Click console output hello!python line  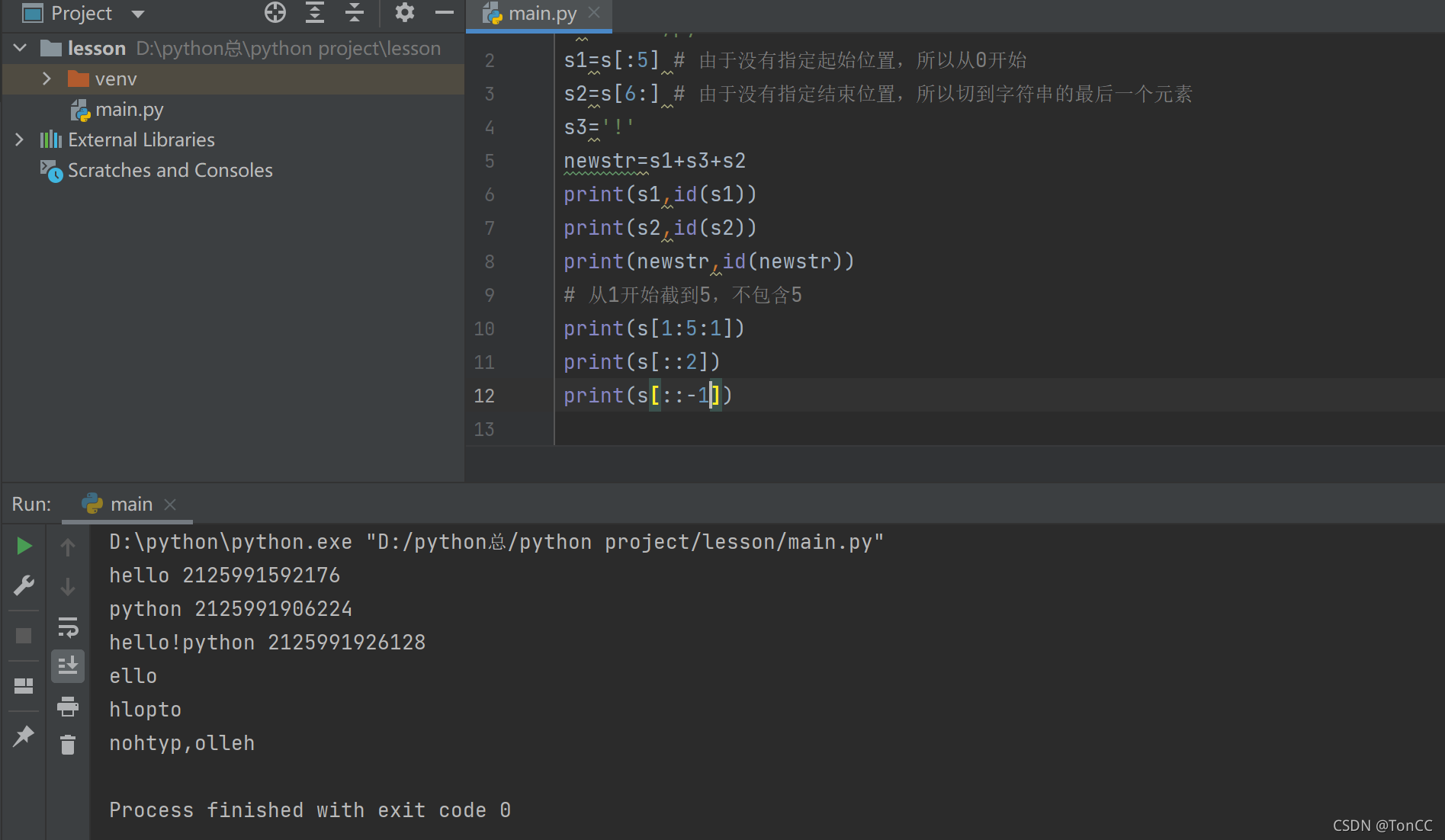(x=268, y=643)
